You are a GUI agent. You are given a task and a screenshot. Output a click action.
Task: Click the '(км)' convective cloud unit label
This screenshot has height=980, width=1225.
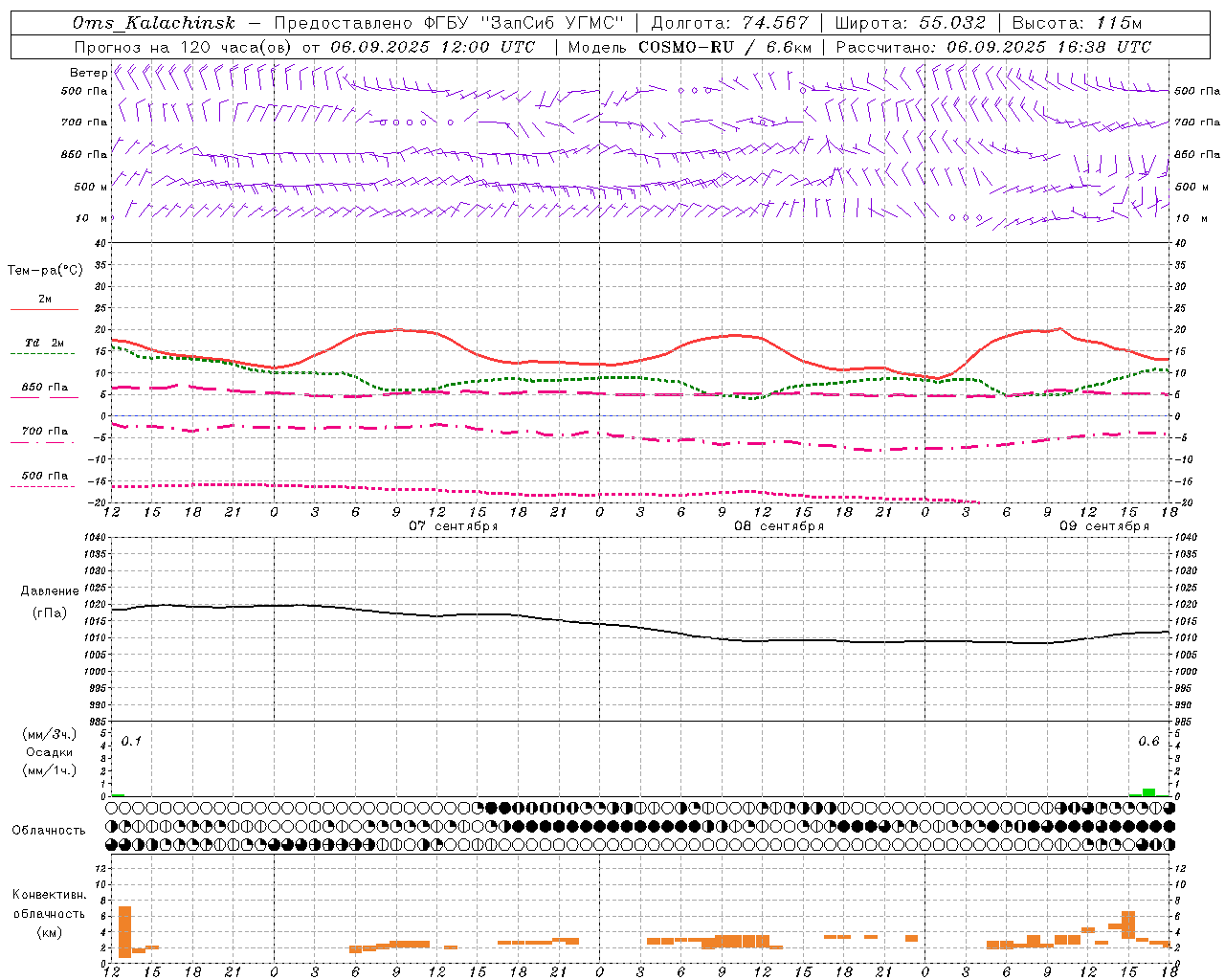point(50,932)
